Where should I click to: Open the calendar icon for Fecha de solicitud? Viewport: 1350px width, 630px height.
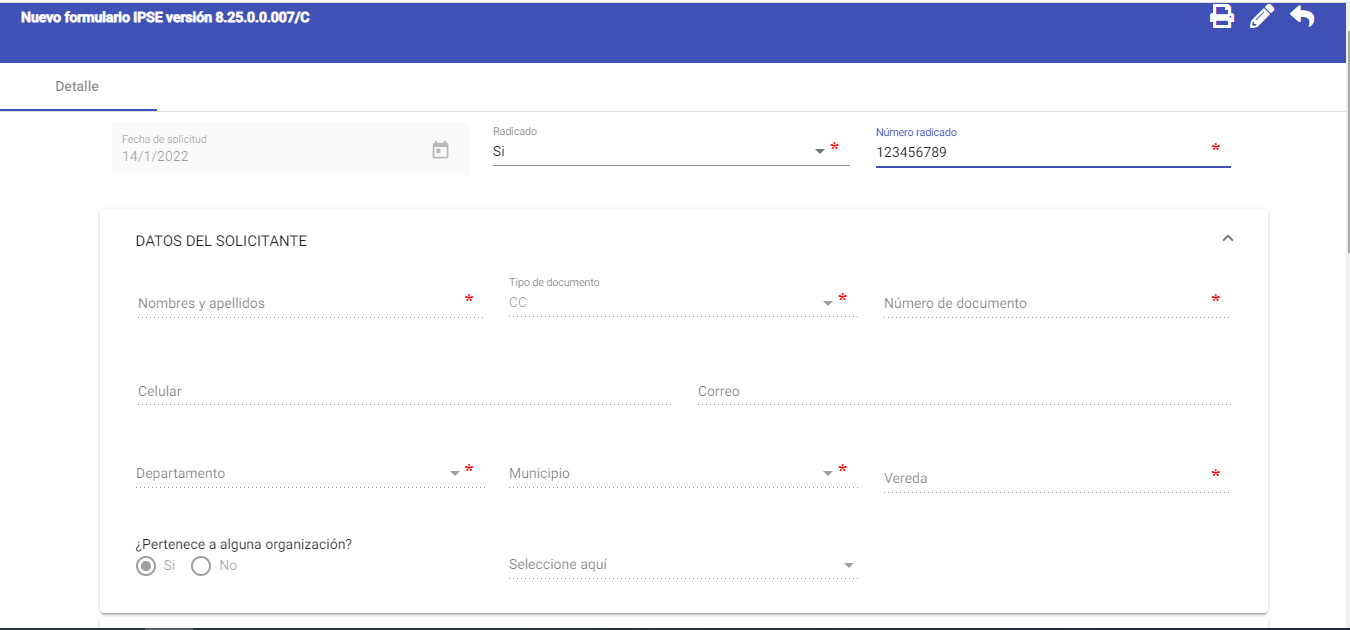coord(440,150)
